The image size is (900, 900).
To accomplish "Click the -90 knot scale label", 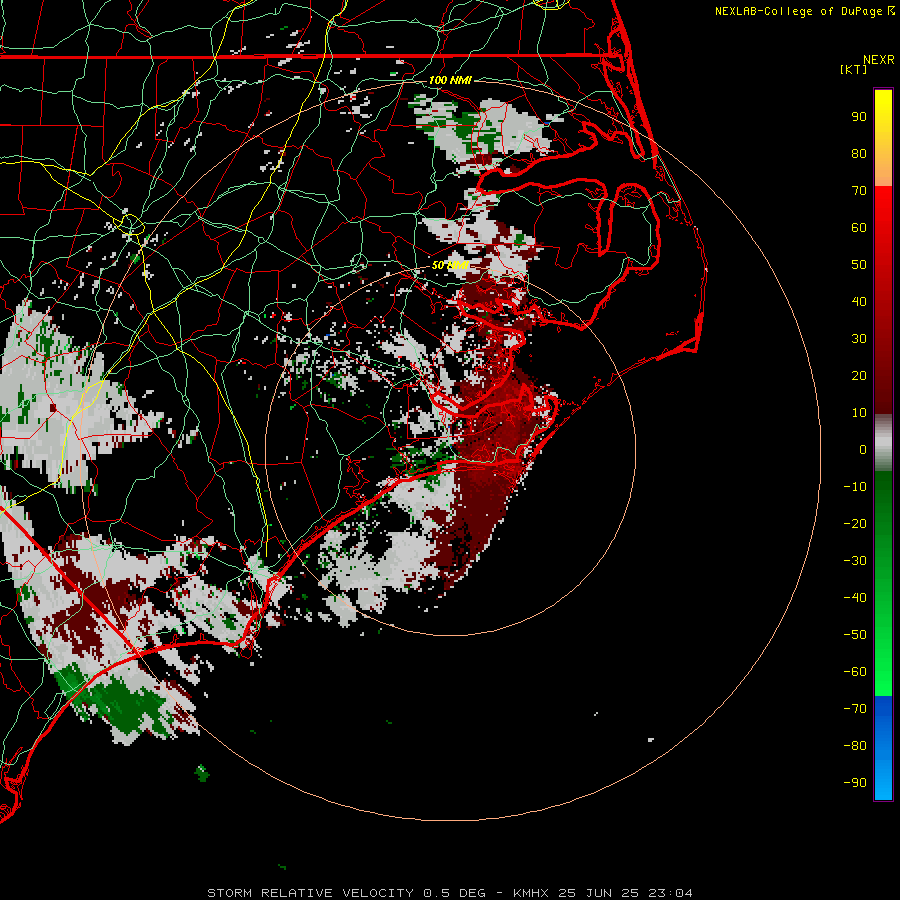I will point(855,783).
